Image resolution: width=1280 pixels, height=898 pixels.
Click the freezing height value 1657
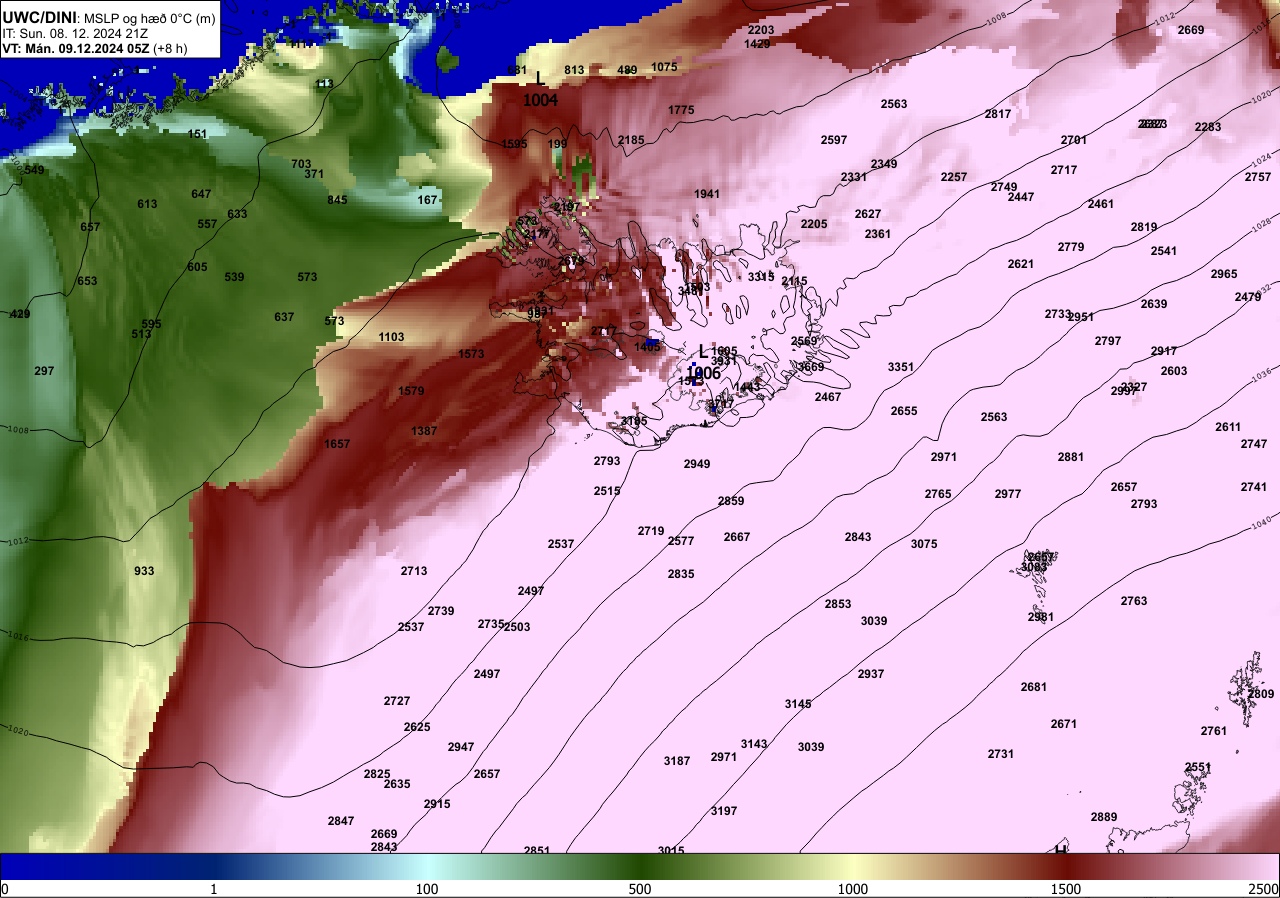point(337,444)
